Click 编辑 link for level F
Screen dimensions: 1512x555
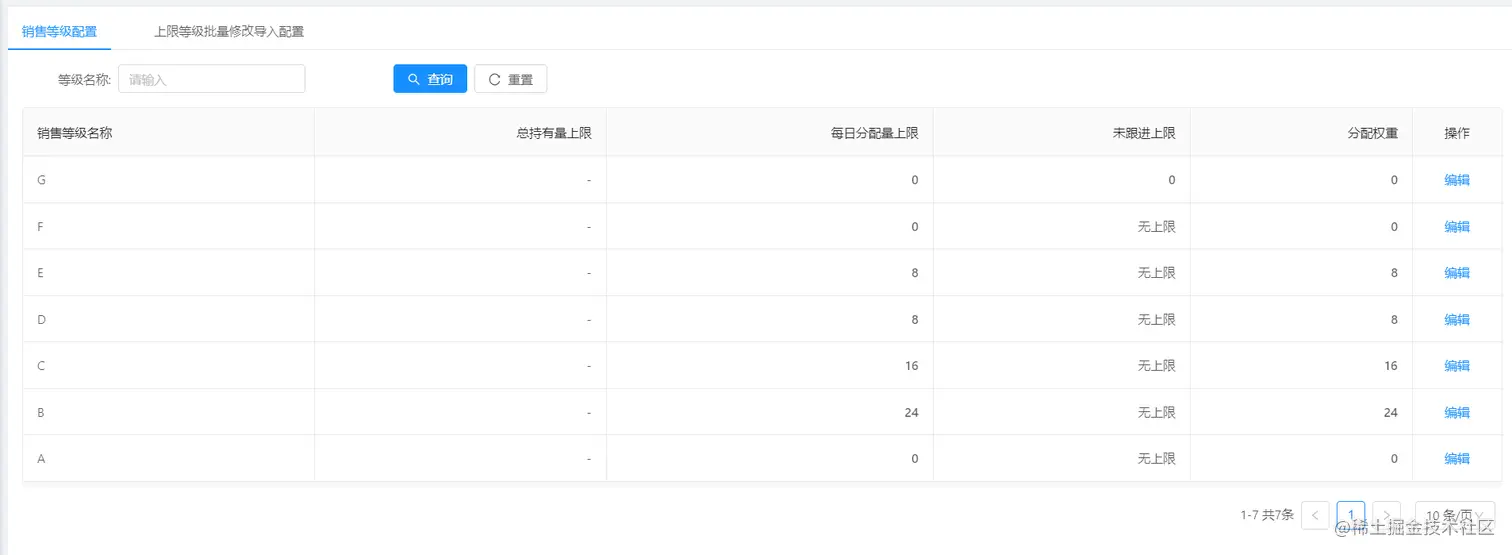coord(1456,227)
